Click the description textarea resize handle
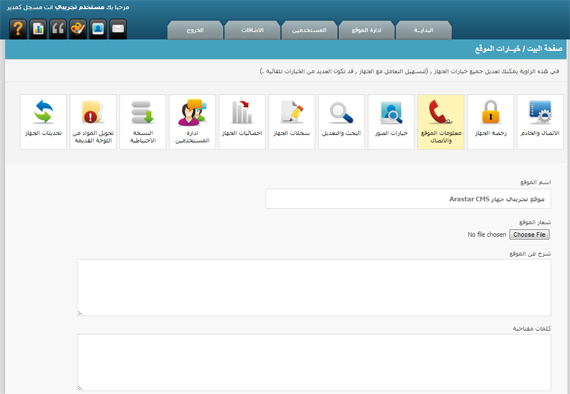Screen dimensions: 570x394 80,313
